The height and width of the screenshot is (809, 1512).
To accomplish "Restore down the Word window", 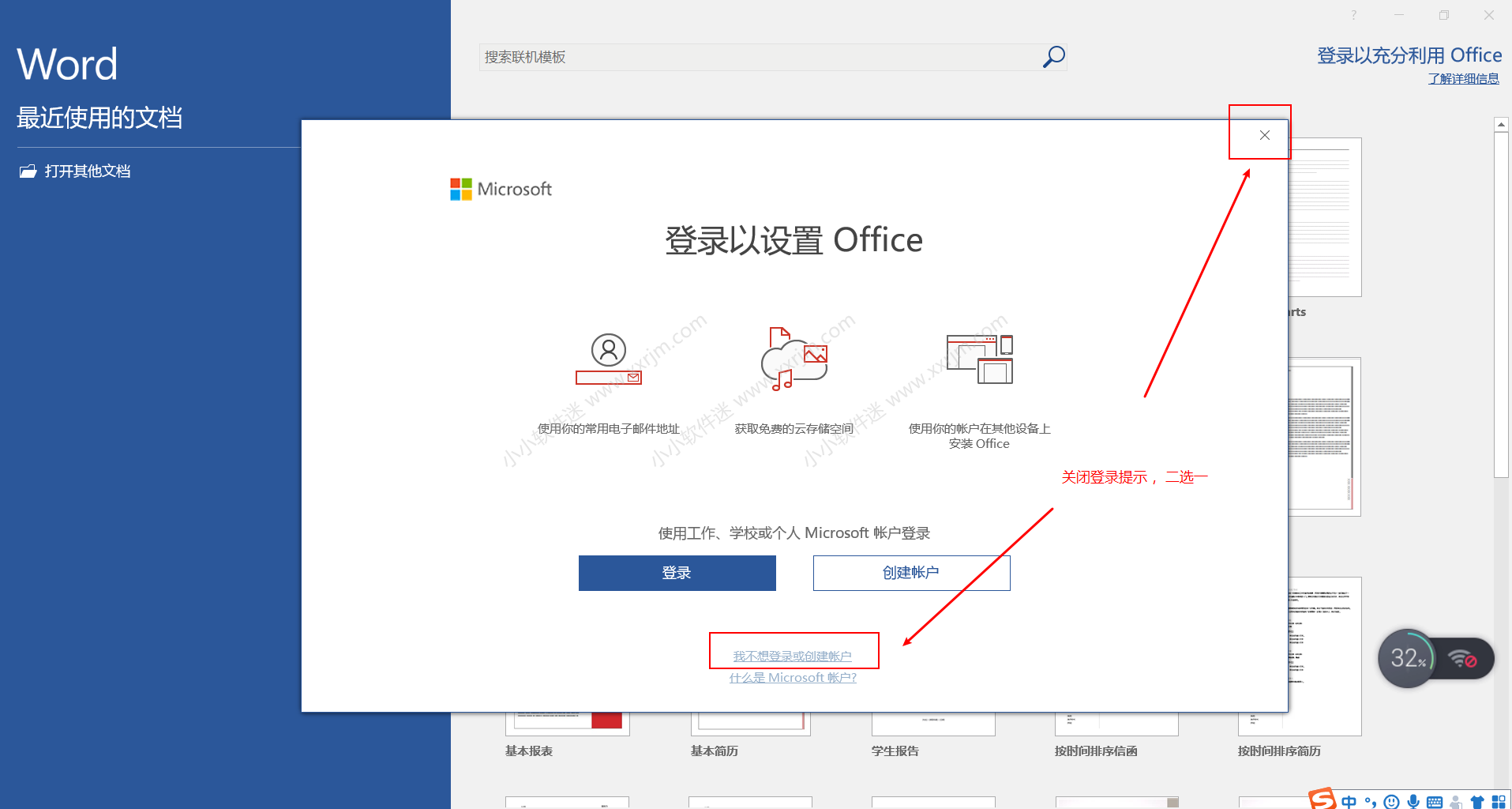I will pos(1443,15).
